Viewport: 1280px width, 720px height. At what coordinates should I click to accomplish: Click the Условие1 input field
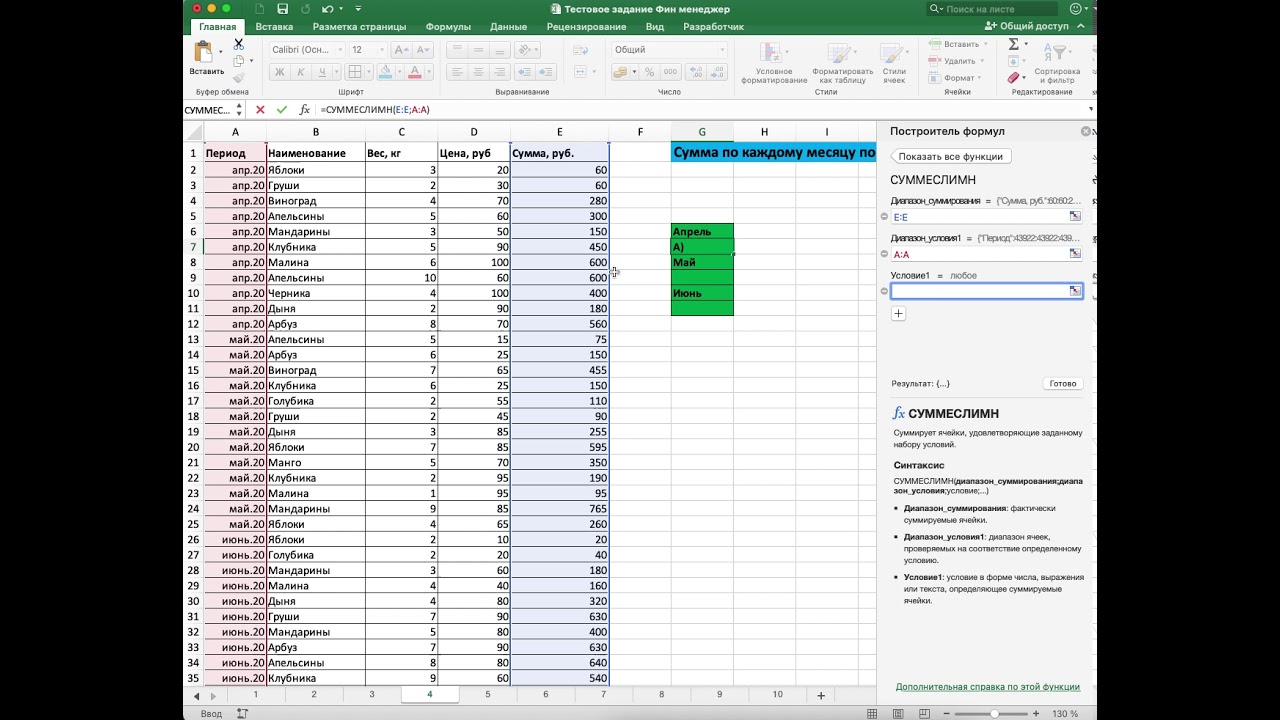[986, 291]
